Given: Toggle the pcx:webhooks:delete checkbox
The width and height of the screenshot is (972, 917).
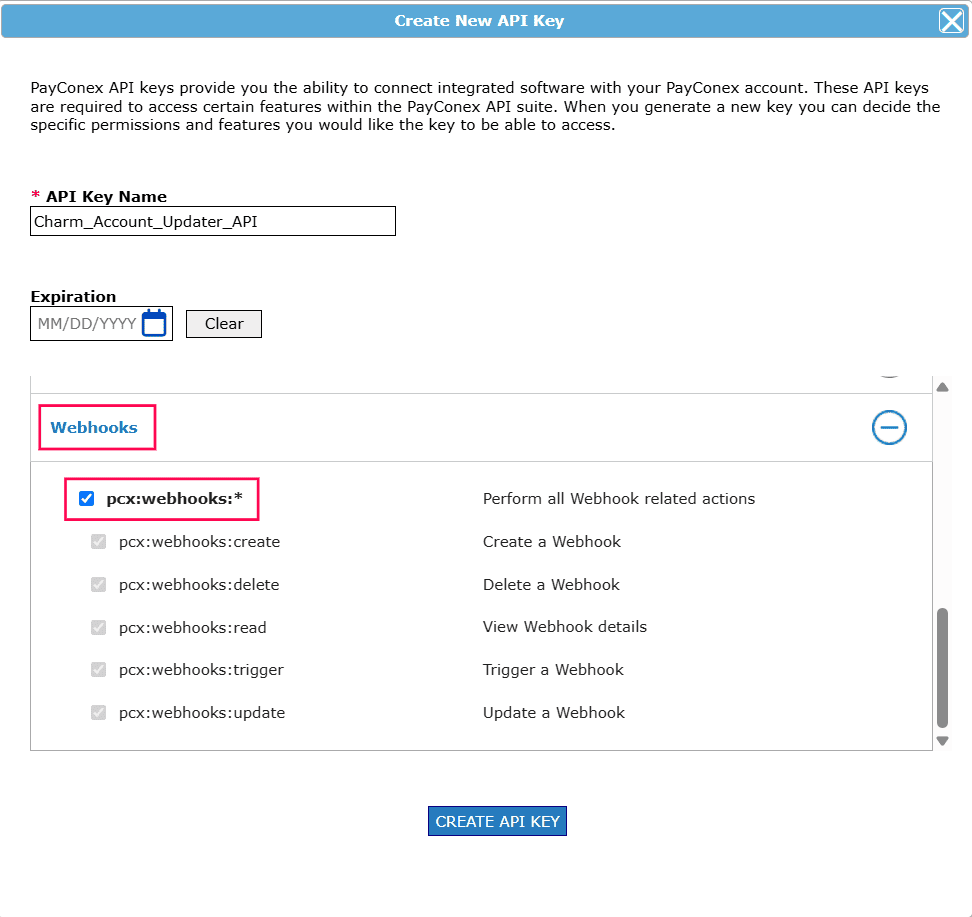Looking at the screenshot, I should [x=99, y=584].
